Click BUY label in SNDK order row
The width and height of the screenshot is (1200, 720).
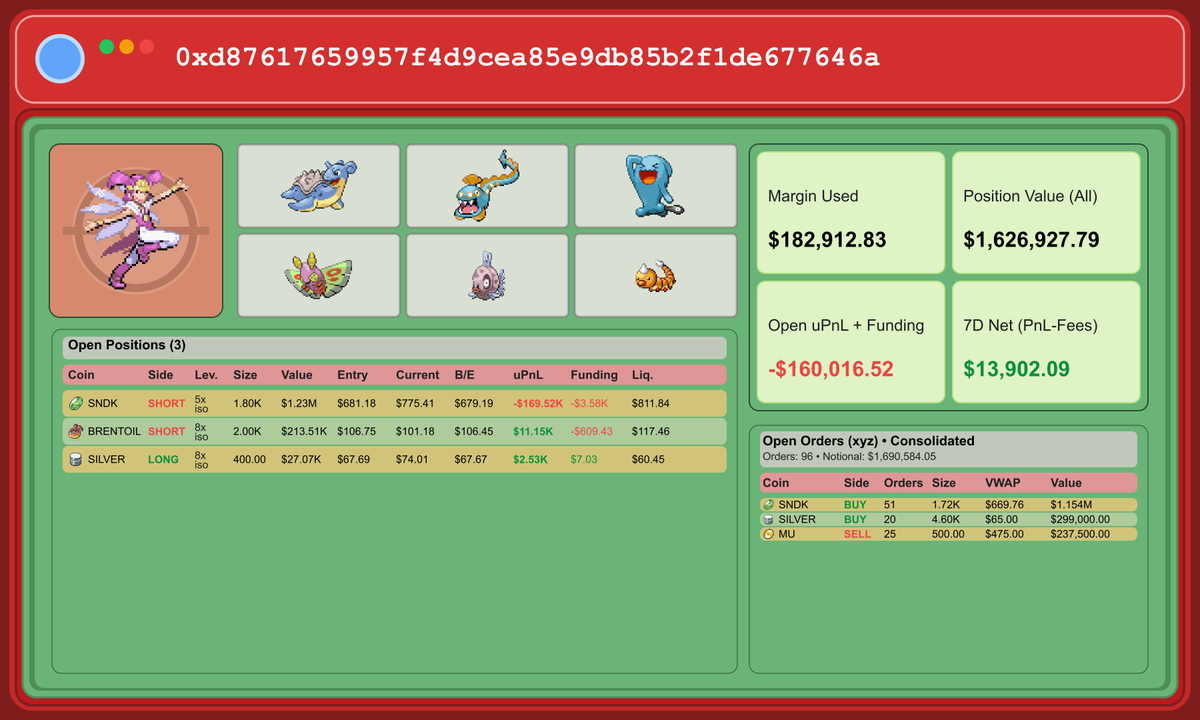pos(855,505)
